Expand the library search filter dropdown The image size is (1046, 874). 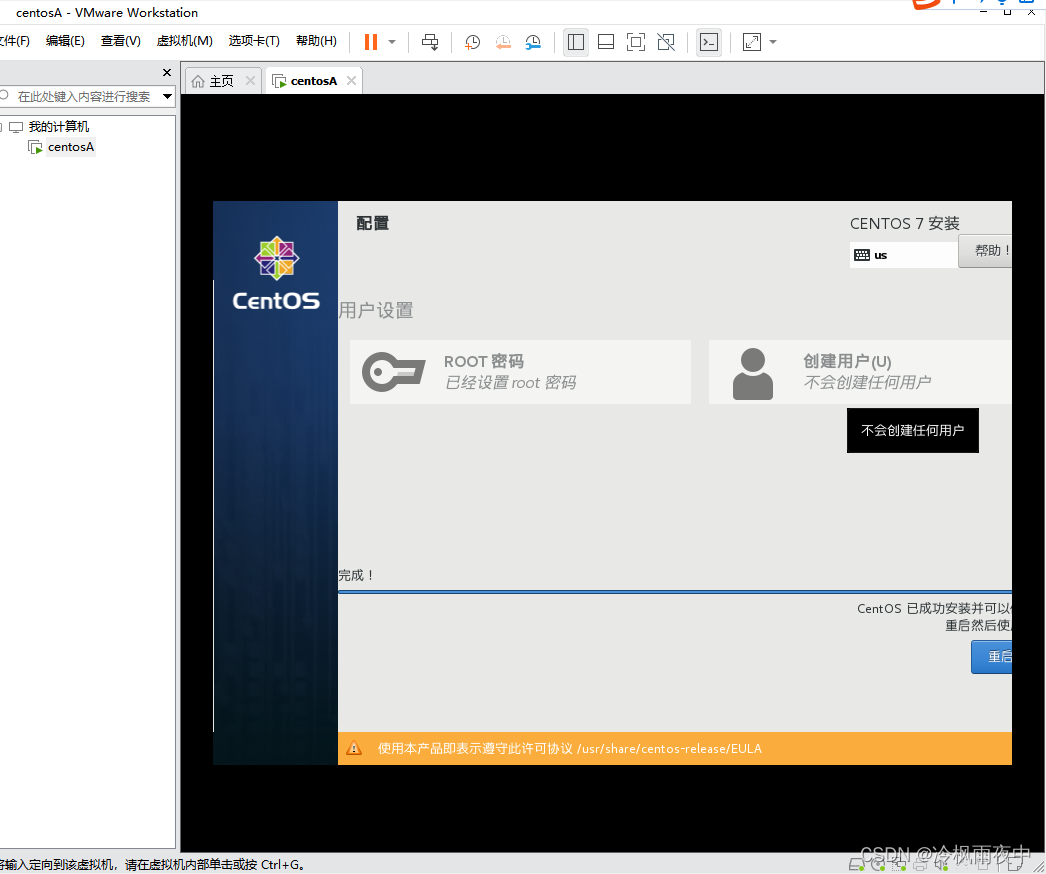[x=167, y=97]
